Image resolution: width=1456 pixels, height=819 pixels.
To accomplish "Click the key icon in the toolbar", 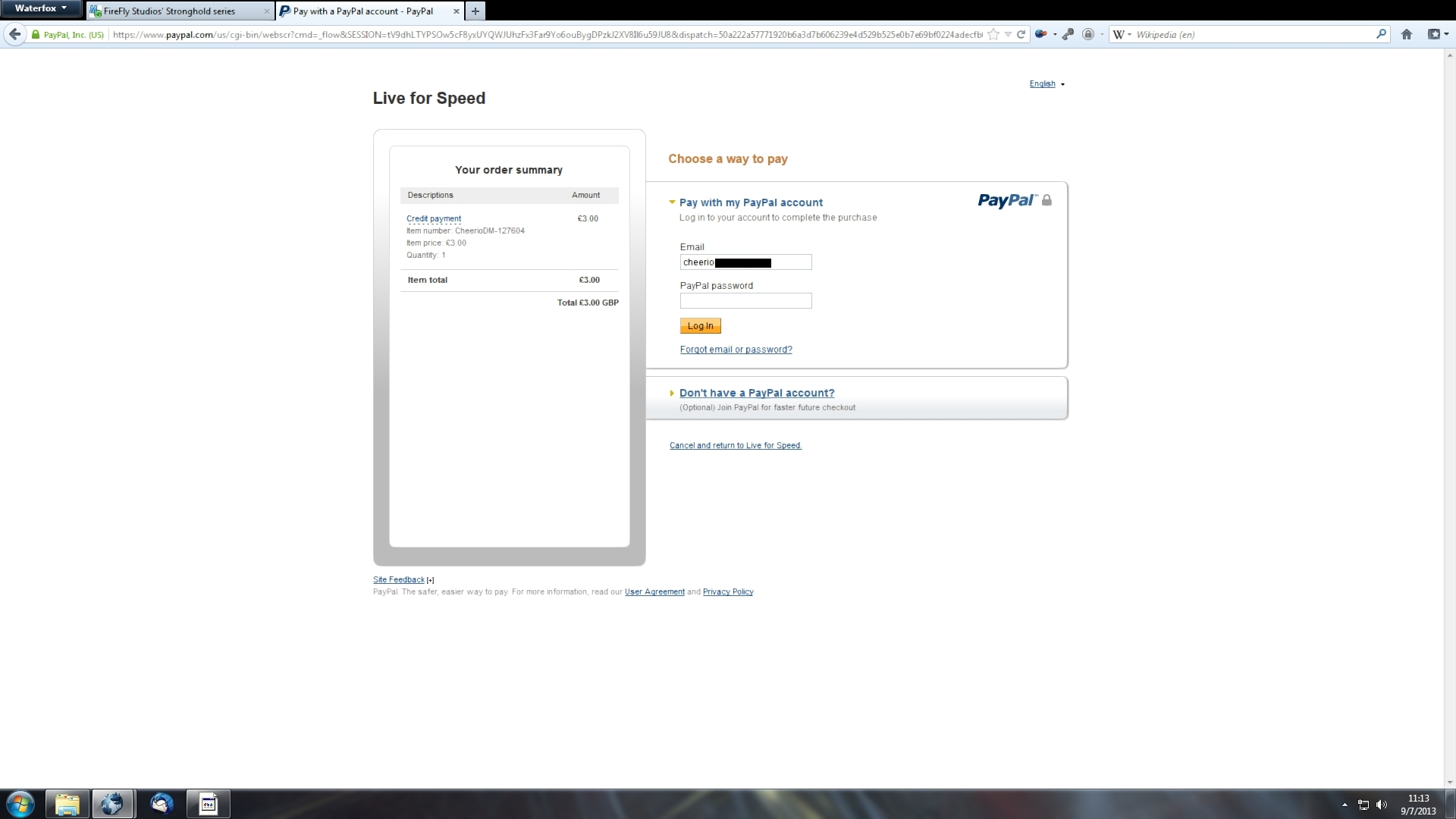I will [1068, 34].
